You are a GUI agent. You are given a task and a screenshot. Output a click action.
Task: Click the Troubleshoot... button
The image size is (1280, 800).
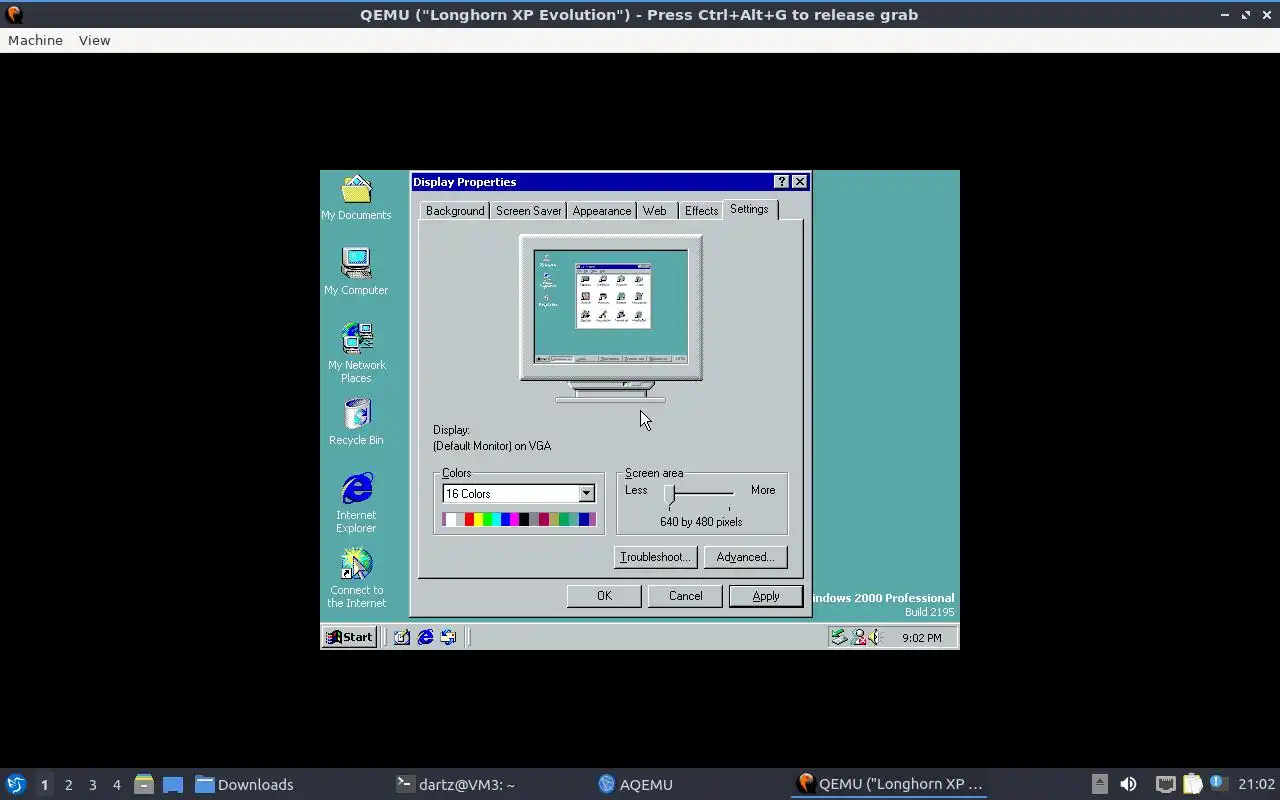click(x=655, y=557)
